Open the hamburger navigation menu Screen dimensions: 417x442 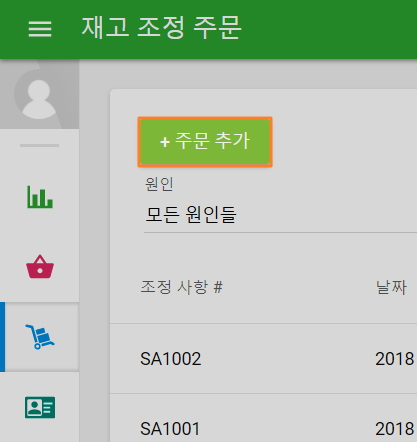click(x=40, y=29)
